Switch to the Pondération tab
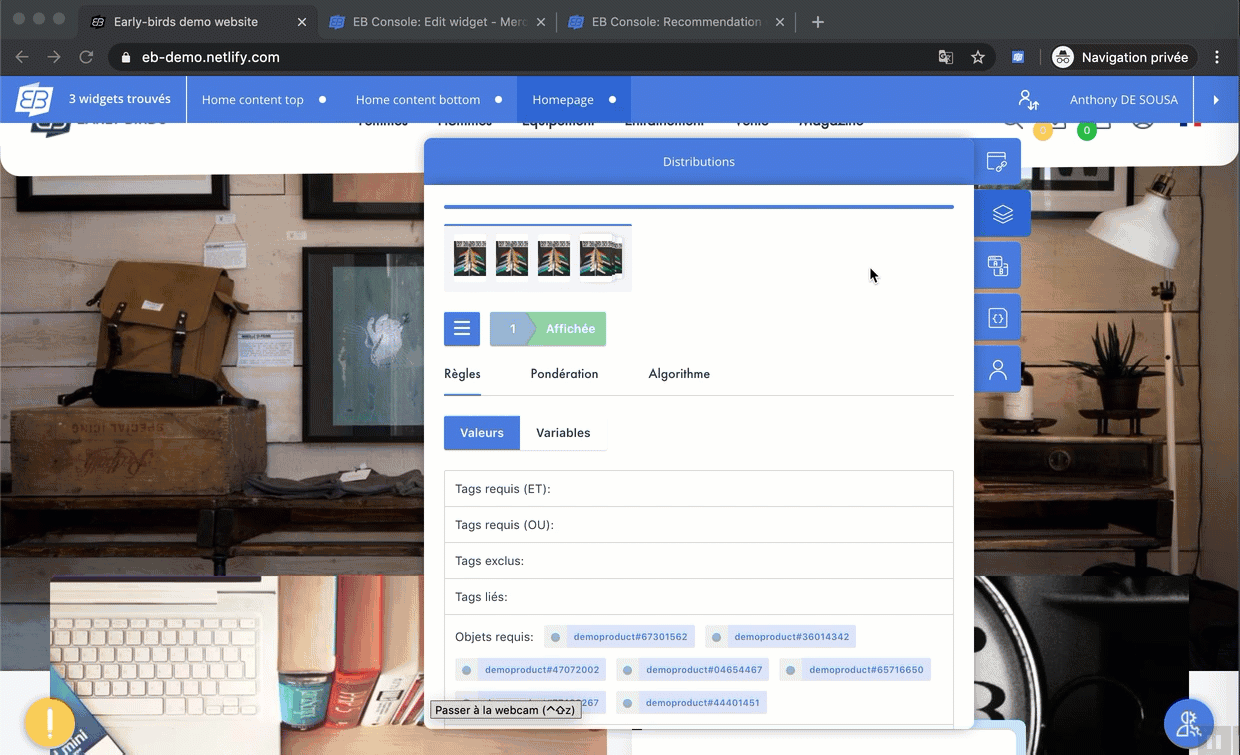The width and height of the screenshot is (1240, 755). [564, 374]
